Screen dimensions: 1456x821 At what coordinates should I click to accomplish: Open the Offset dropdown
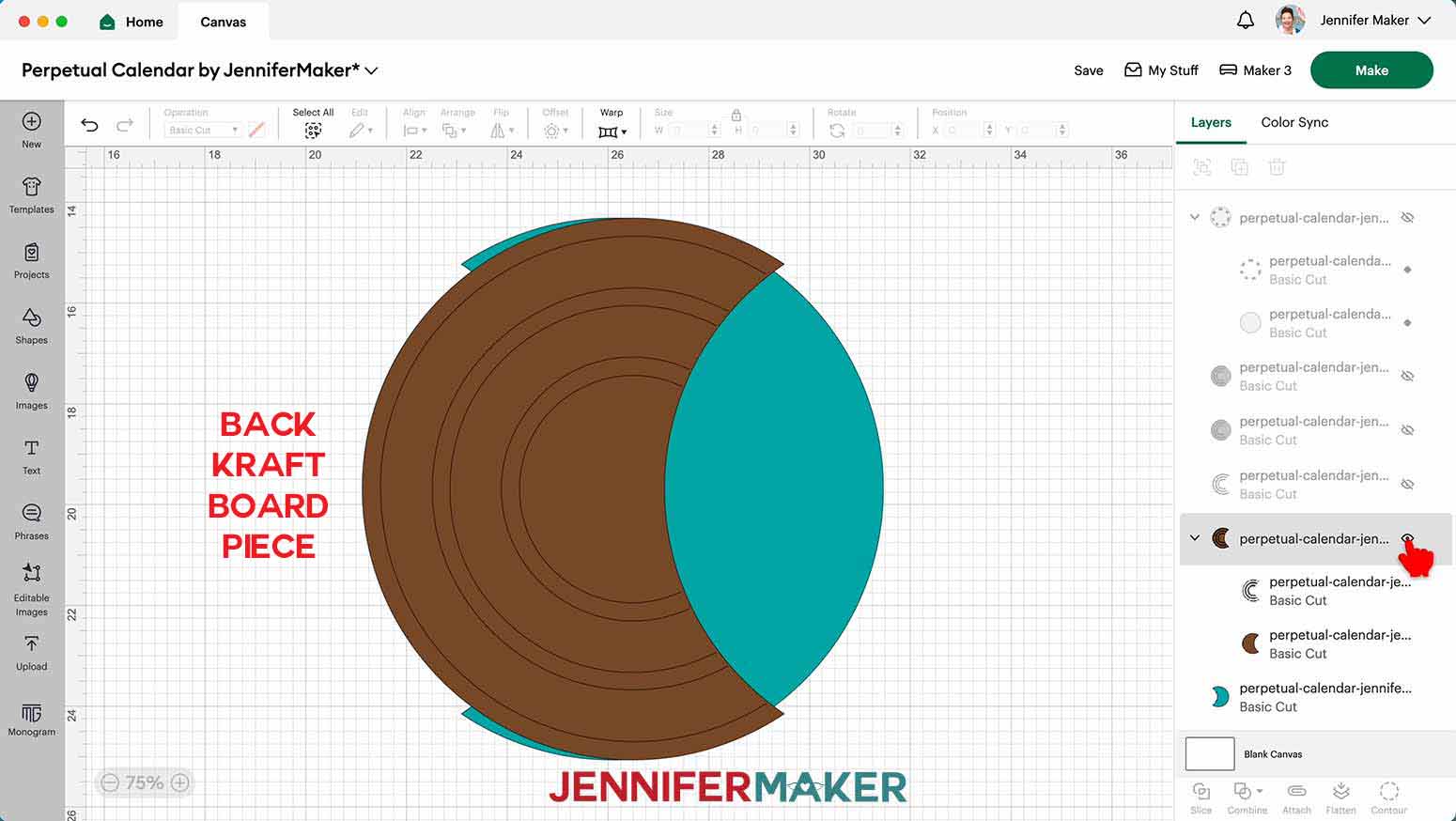555,131
